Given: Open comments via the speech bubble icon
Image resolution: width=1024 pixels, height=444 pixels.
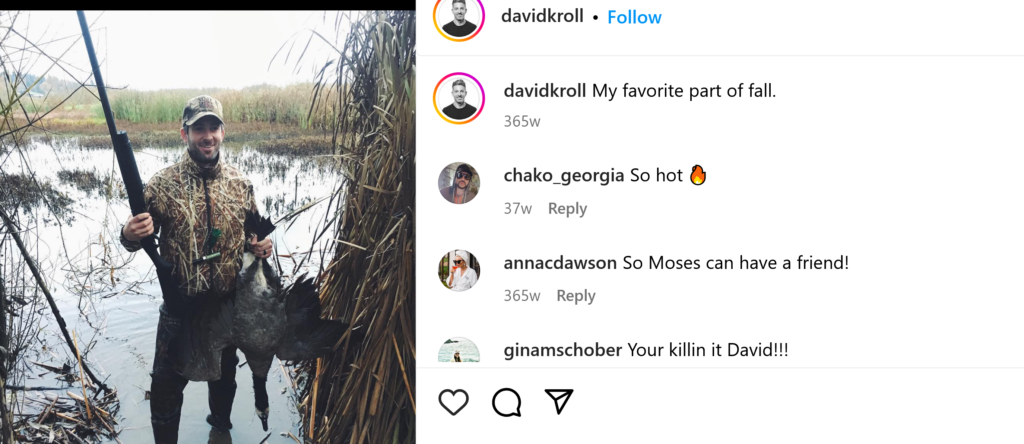Looking at the screenshot, I should 507,402.
